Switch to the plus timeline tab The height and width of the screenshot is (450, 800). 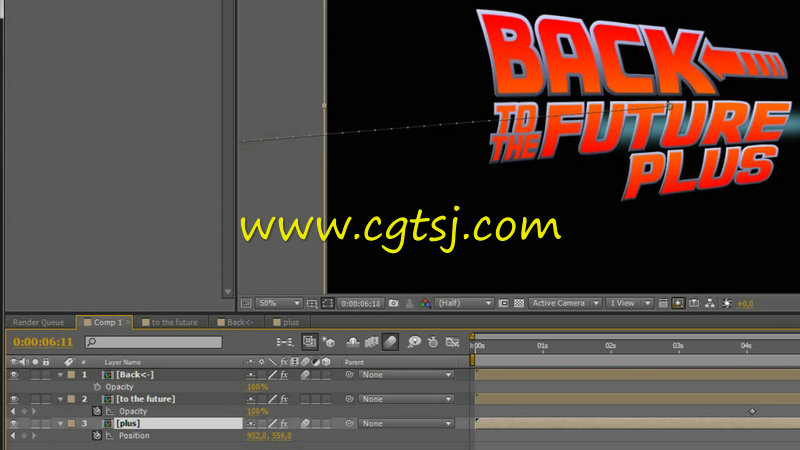click(x=286, y=322)
